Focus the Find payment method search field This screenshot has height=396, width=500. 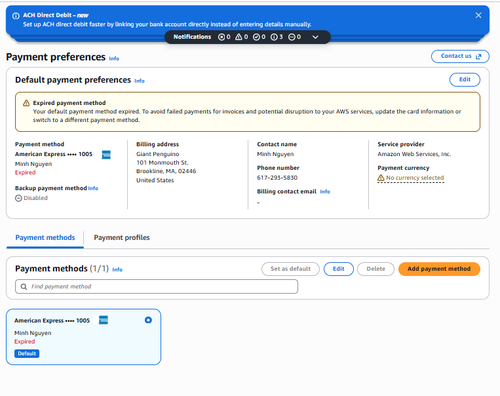coord(156,287)
